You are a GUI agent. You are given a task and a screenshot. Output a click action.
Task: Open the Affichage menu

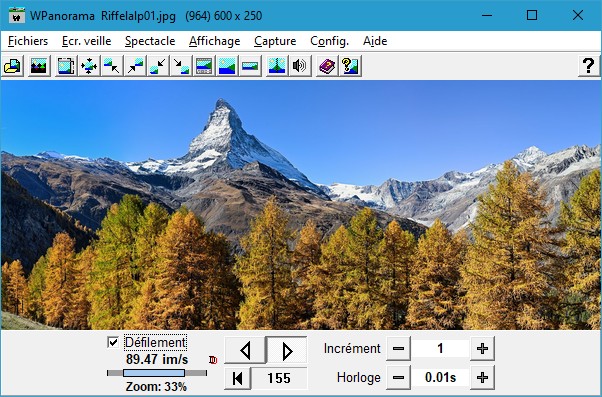(215, 41)
